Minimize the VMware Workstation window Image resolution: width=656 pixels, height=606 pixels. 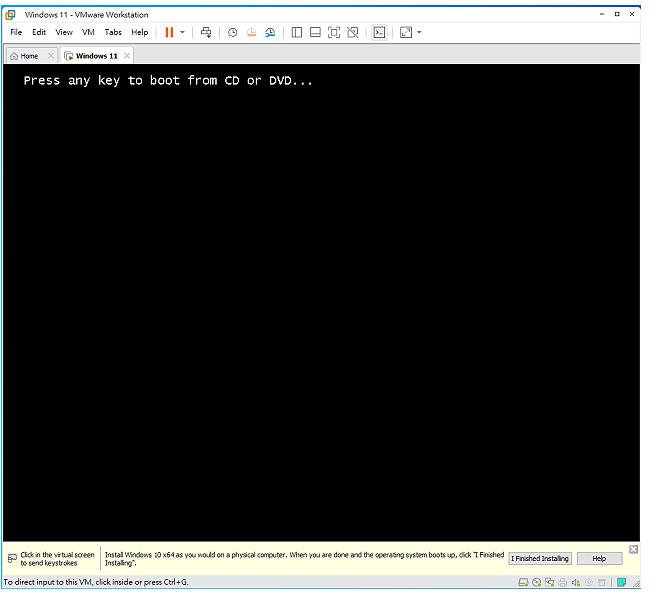pyautogui.click(x=602, y=14)
